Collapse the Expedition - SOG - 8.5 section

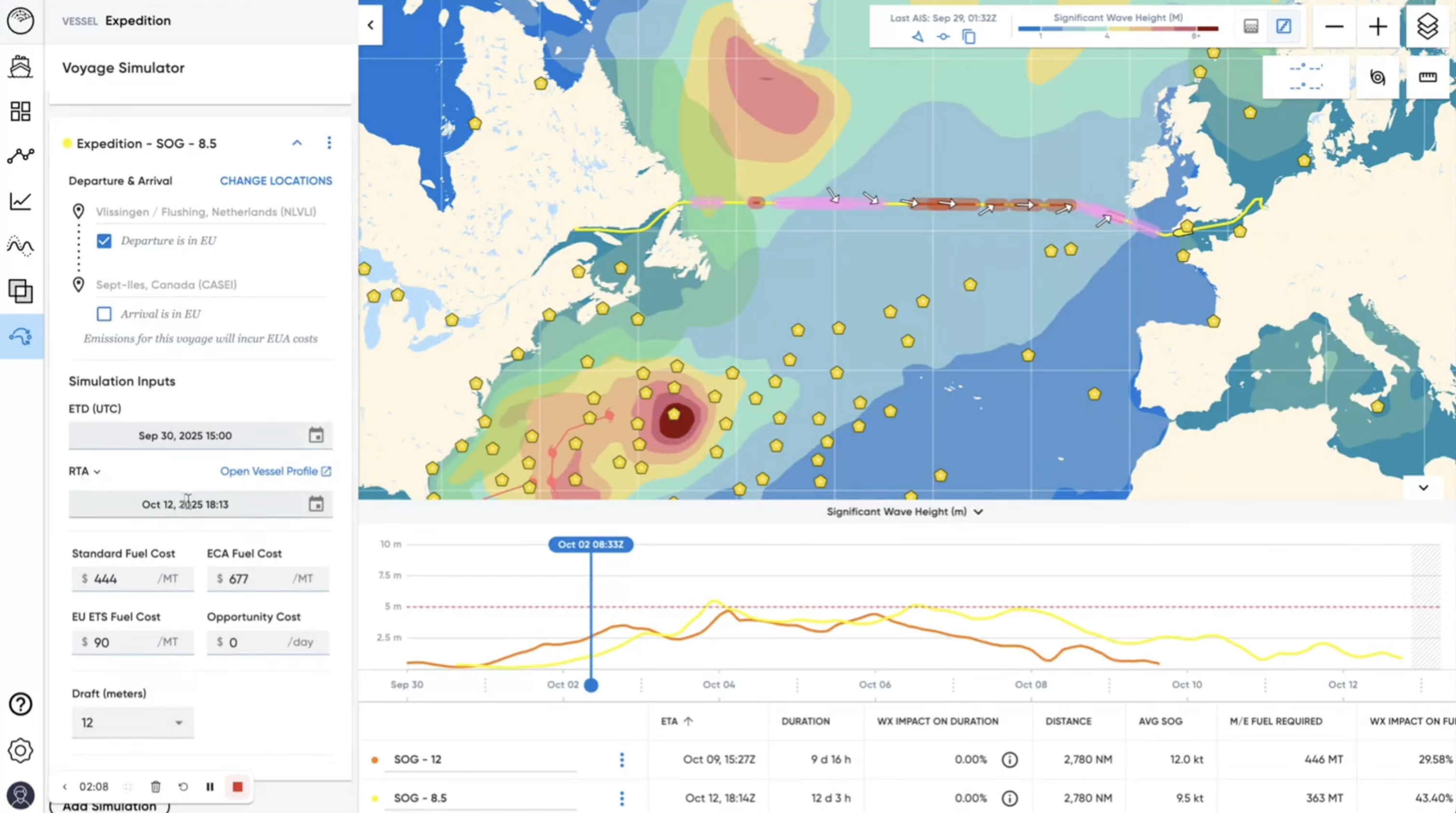[297, 143]
